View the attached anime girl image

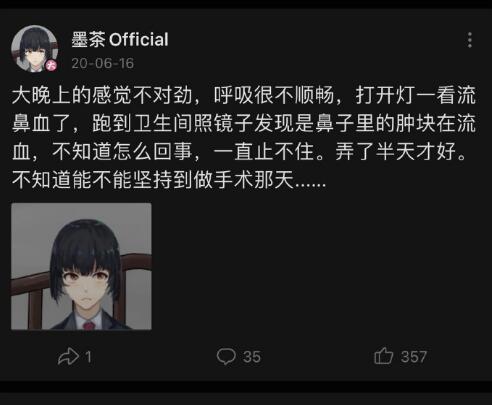[81, 266]
